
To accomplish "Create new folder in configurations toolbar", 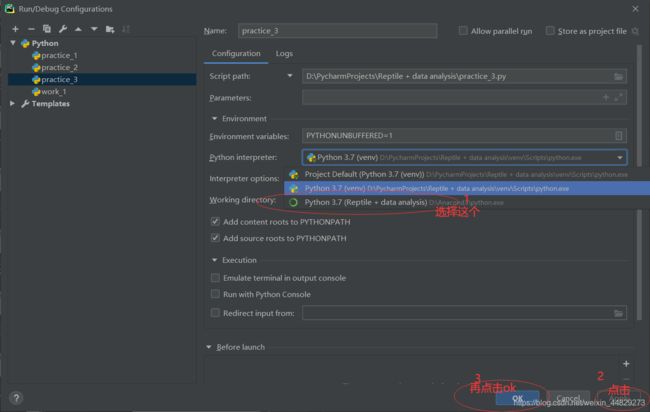I will click(x=110, y=29).
